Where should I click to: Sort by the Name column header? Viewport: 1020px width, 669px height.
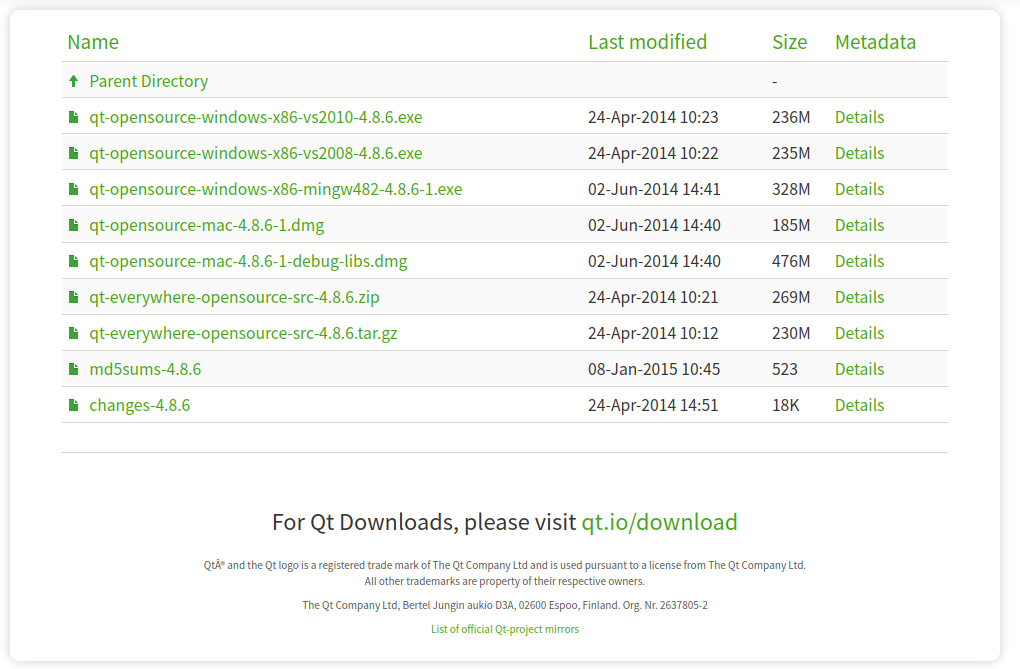click(x=93, y=42)
